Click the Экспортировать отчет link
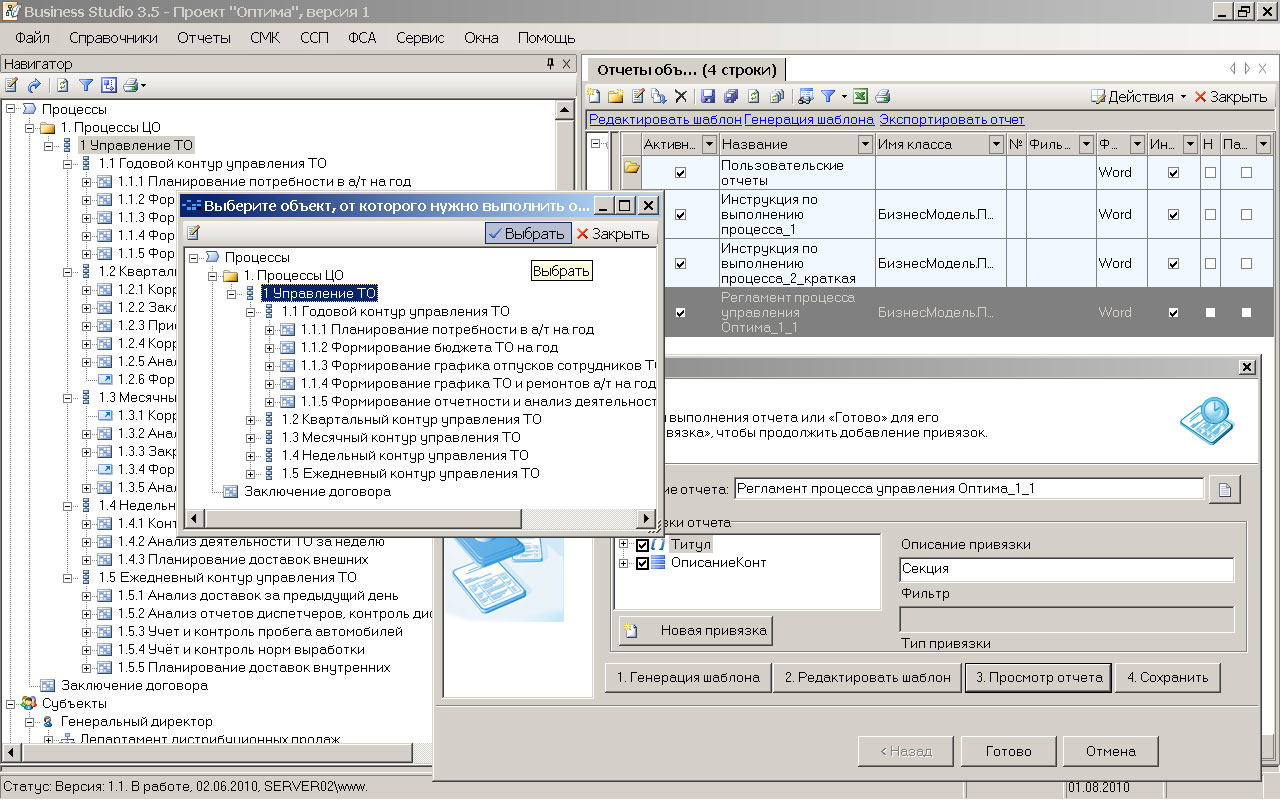 (x=951, y=120)
